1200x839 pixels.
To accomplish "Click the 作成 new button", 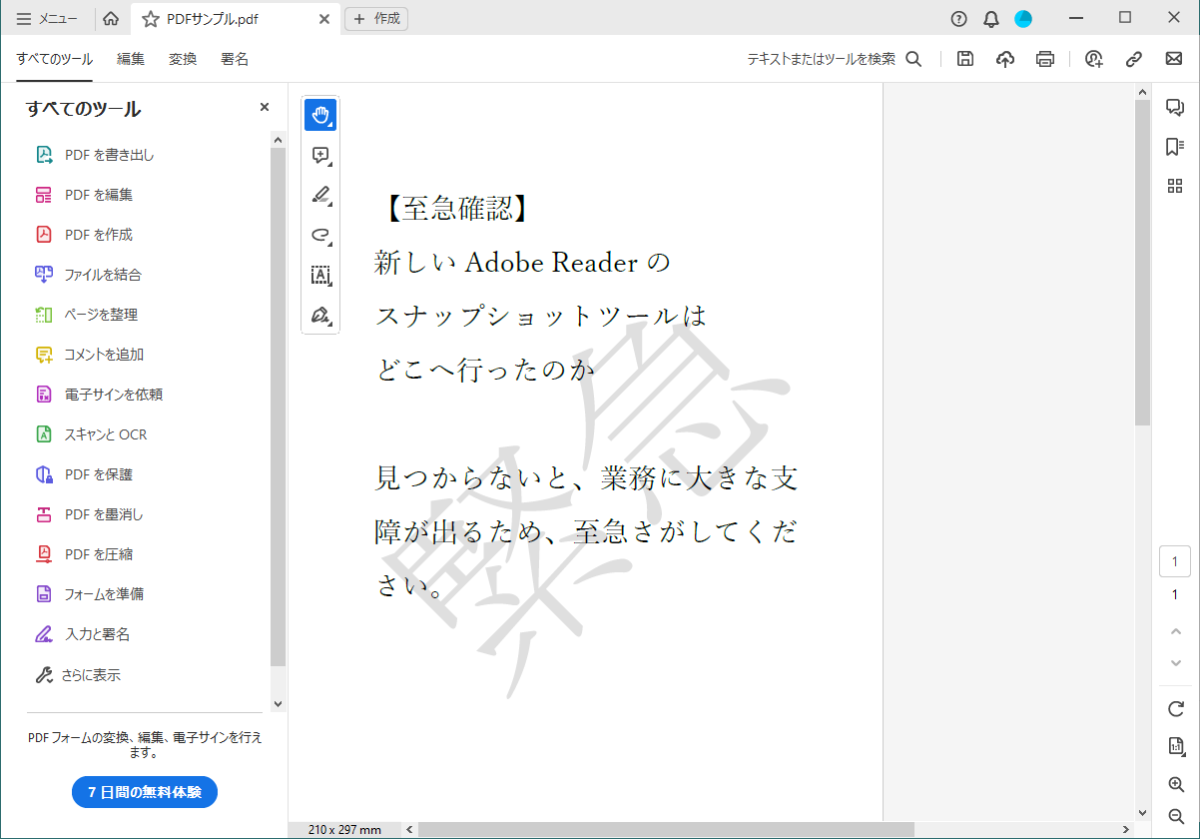I will (376, 19).
